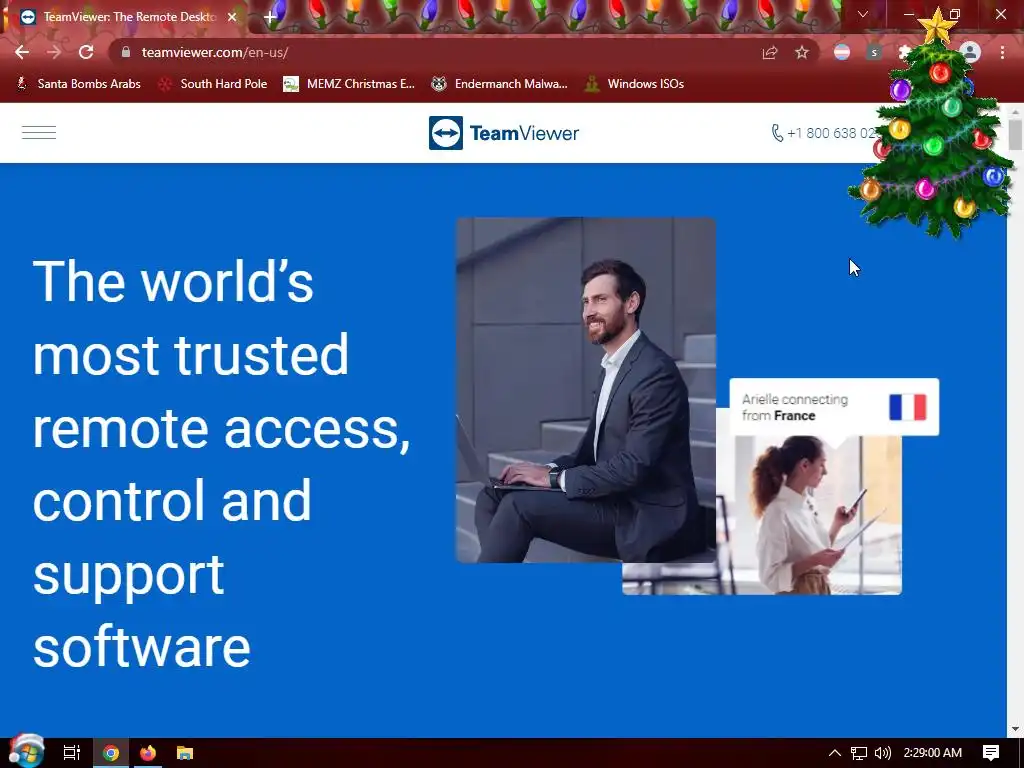1024x768 pixels.
Task: Click the Christmas tree desktop widget
Action: tap(934, 124)
